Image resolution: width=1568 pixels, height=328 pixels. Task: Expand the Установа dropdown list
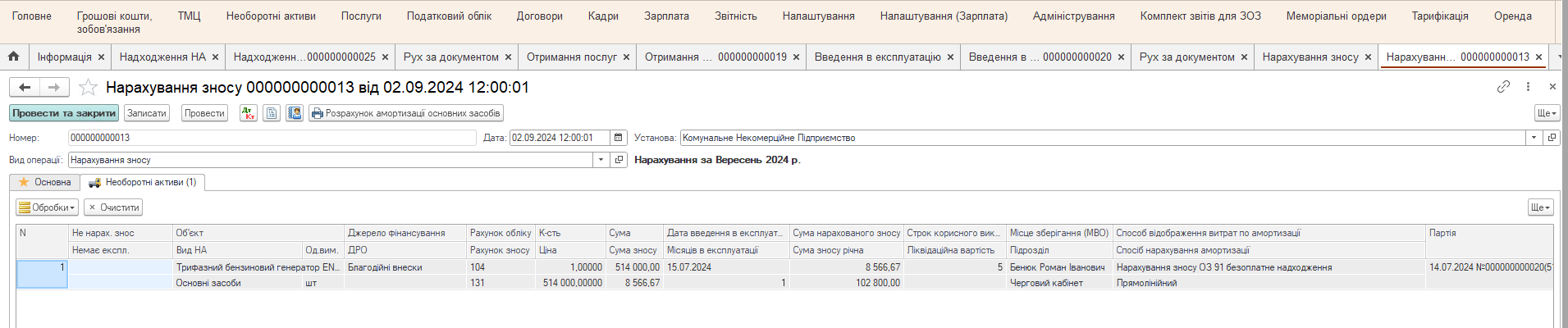point(1534,138)
